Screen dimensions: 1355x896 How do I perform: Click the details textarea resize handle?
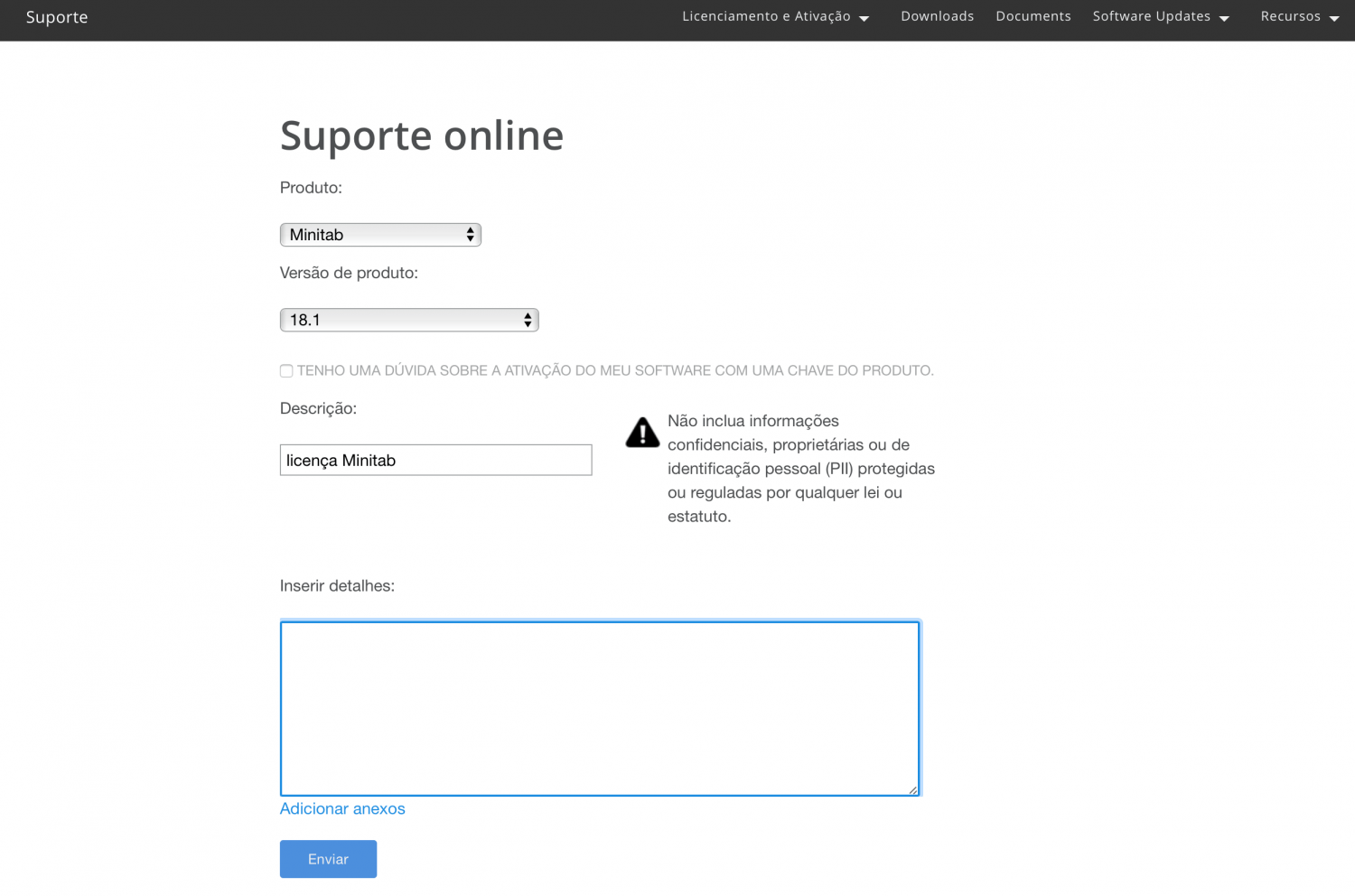(913, 790)
